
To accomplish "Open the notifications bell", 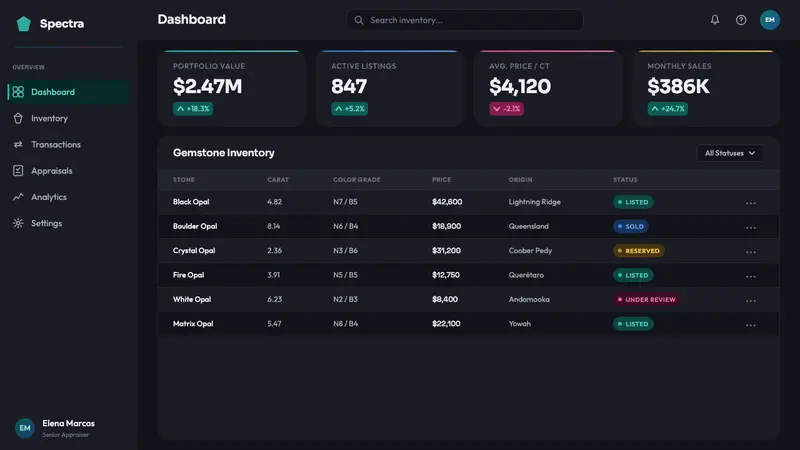I will tap(715, 20).
